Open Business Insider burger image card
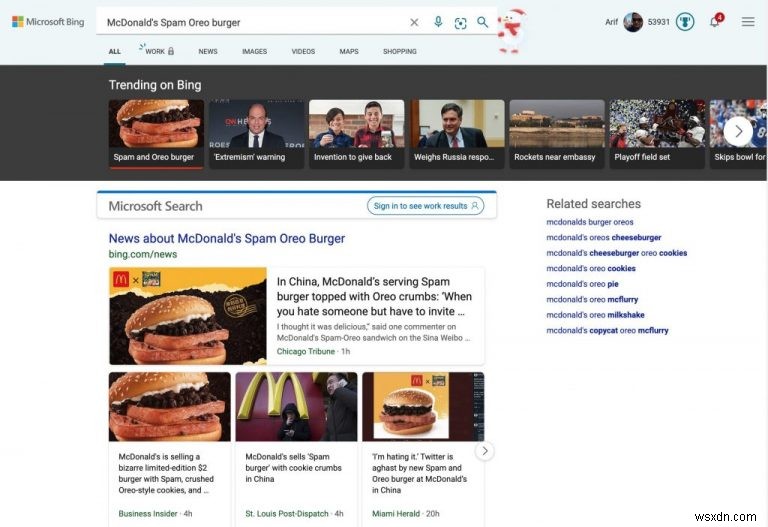This screenshot has width=768, height=527. pos(169,407)
